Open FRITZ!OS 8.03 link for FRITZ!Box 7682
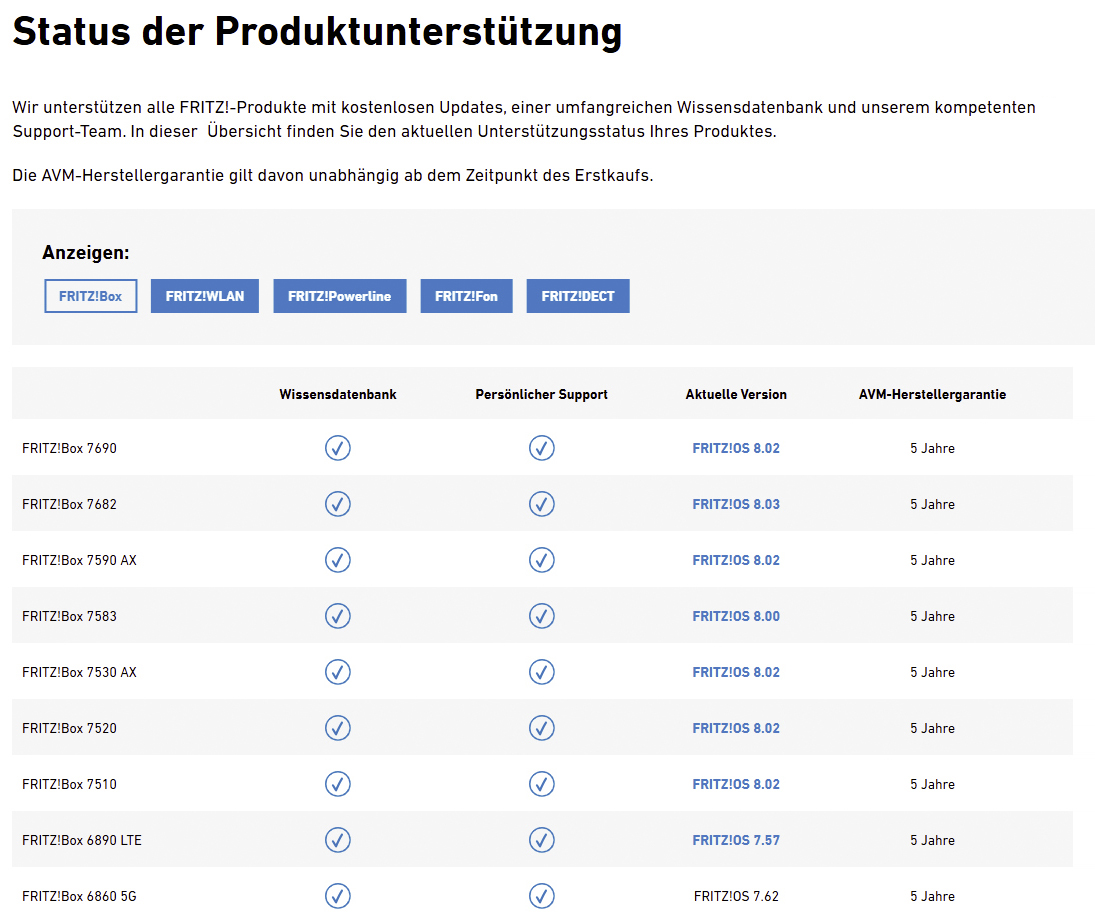 [x=736, y=504]
